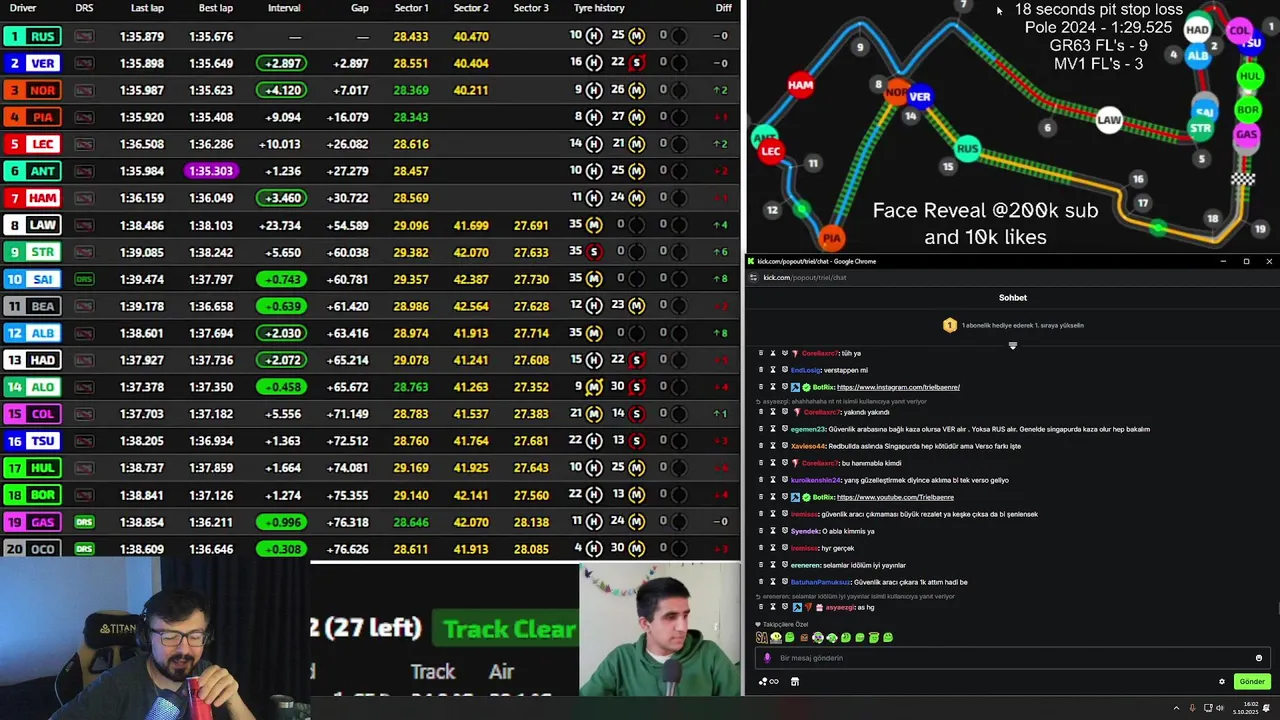Click LEC's last lap time 1:36.508
The width and height of the screenshot is (1280, 720).
(141, 144)
